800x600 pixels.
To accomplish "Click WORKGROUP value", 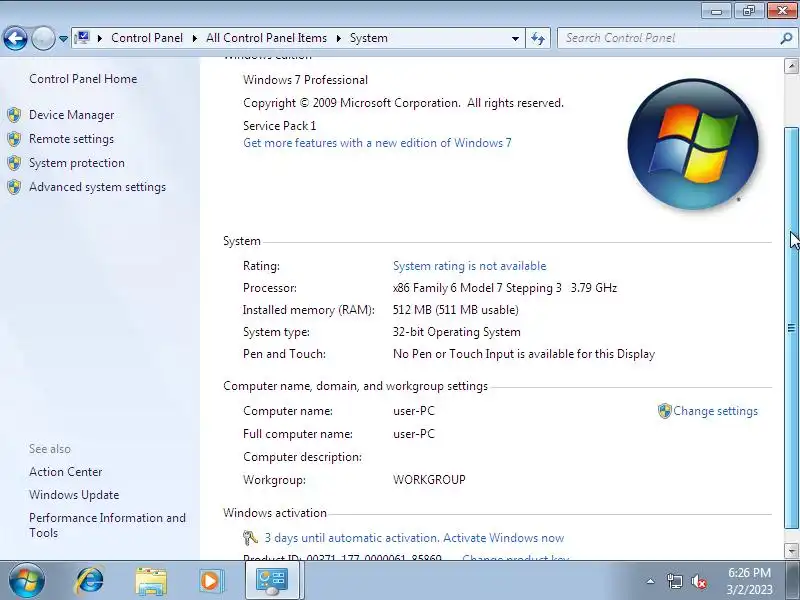I will tap(429, 480).
